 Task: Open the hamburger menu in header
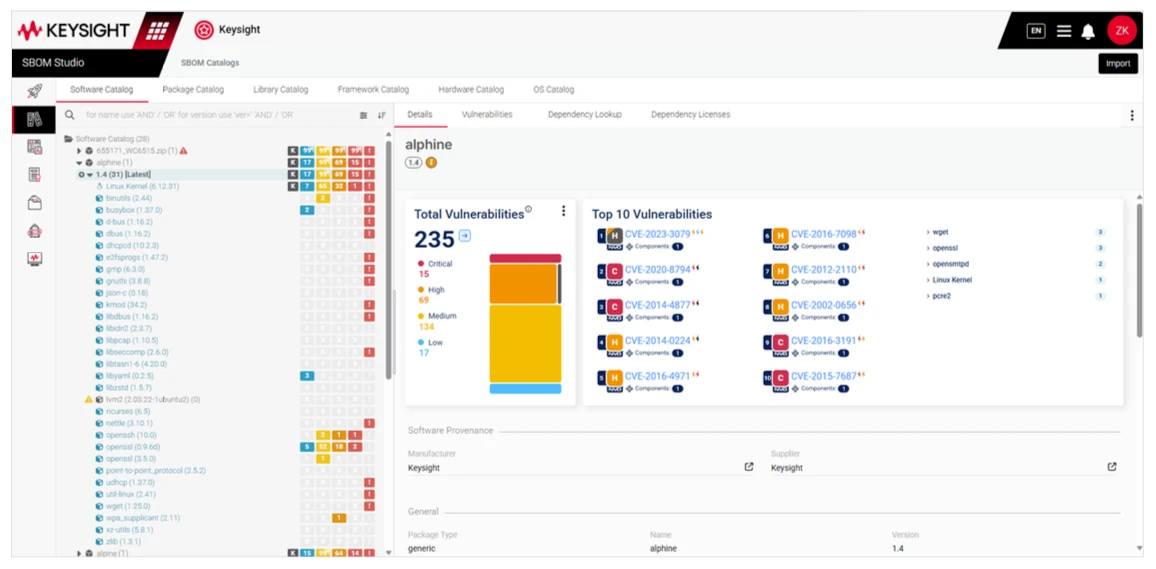(x=1064, y=31)
